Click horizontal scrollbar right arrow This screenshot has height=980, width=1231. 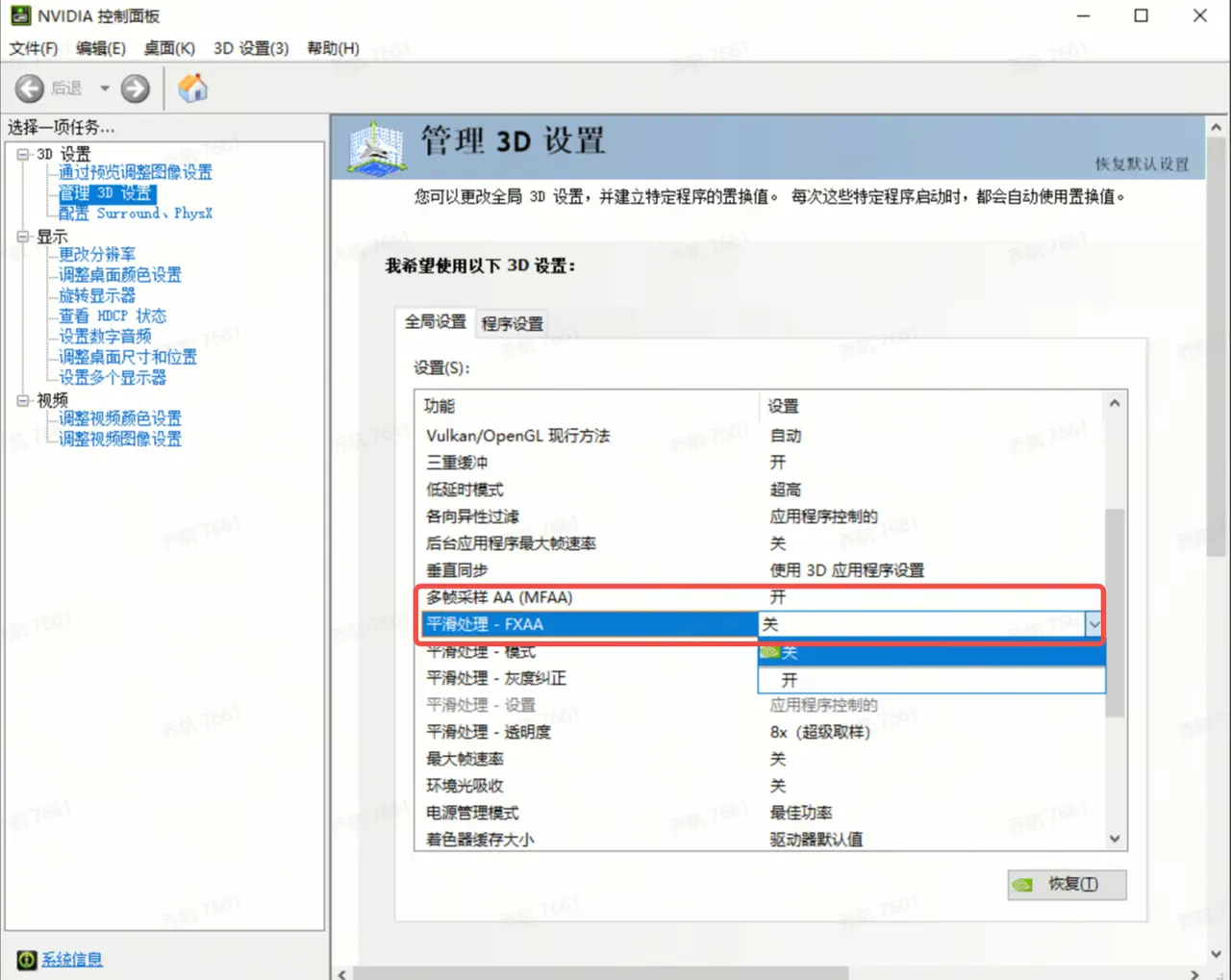pos(1195,973)
